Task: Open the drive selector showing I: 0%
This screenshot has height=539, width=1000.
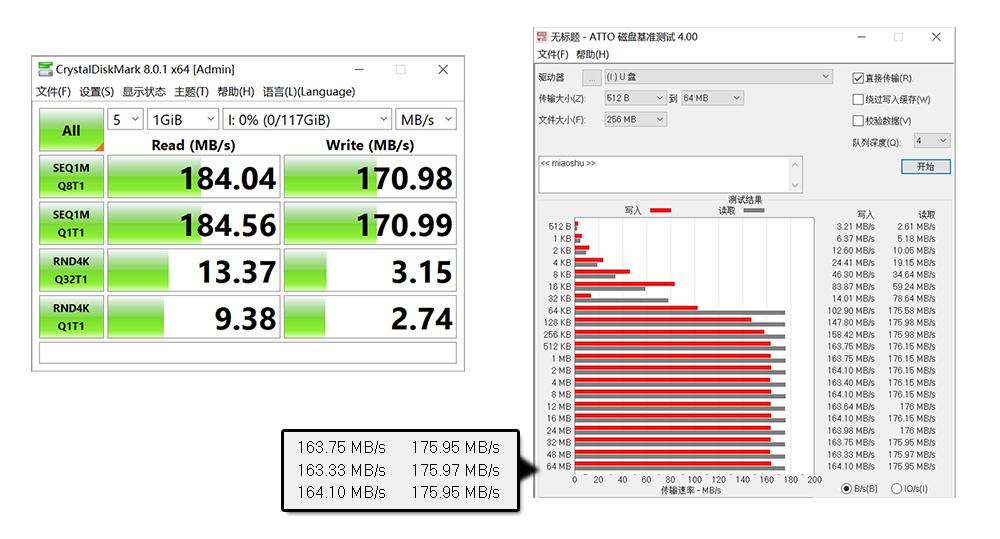Action: [307, 119]
